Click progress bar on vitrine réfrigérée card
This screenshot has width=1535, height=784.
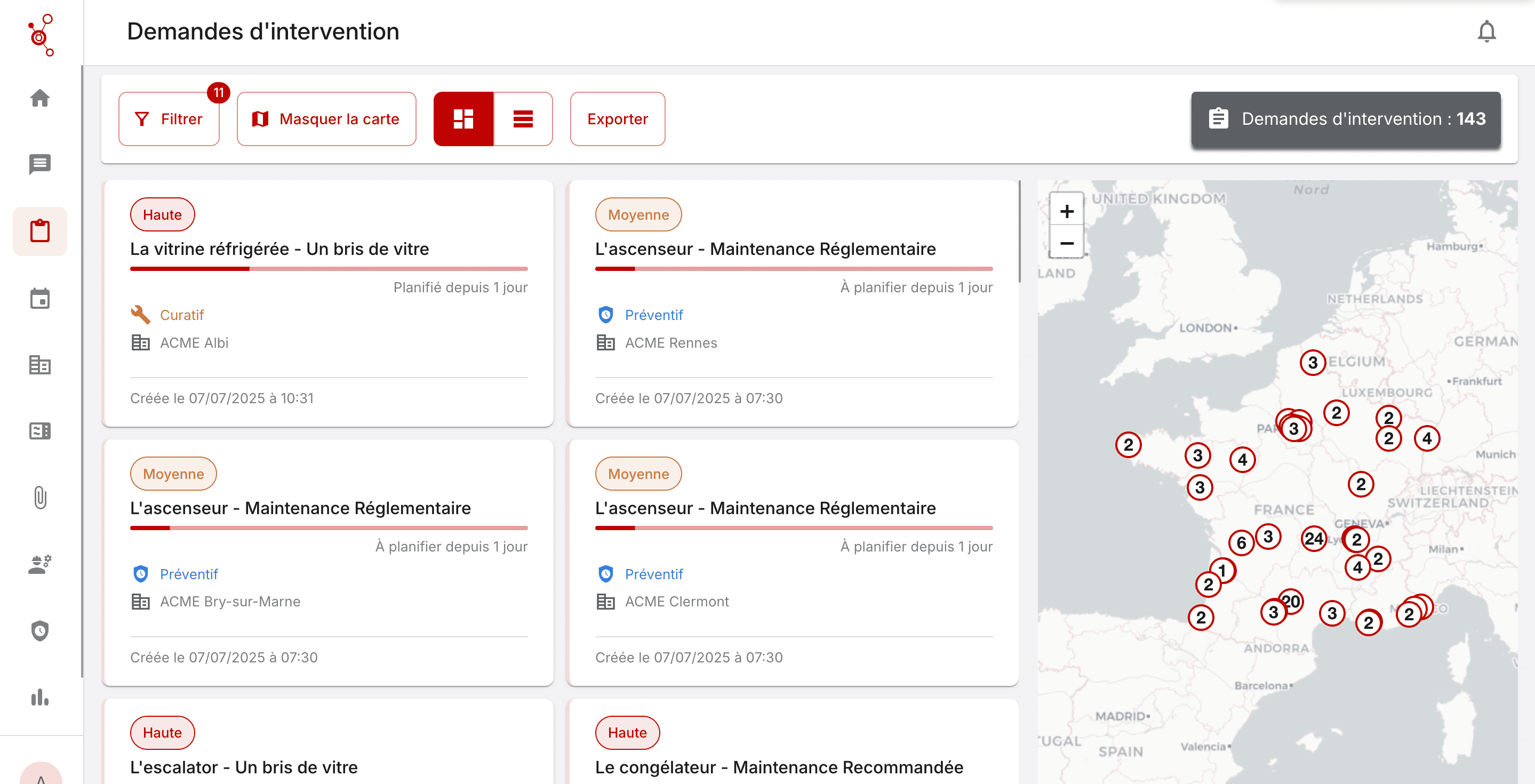[x=329, y=269]
